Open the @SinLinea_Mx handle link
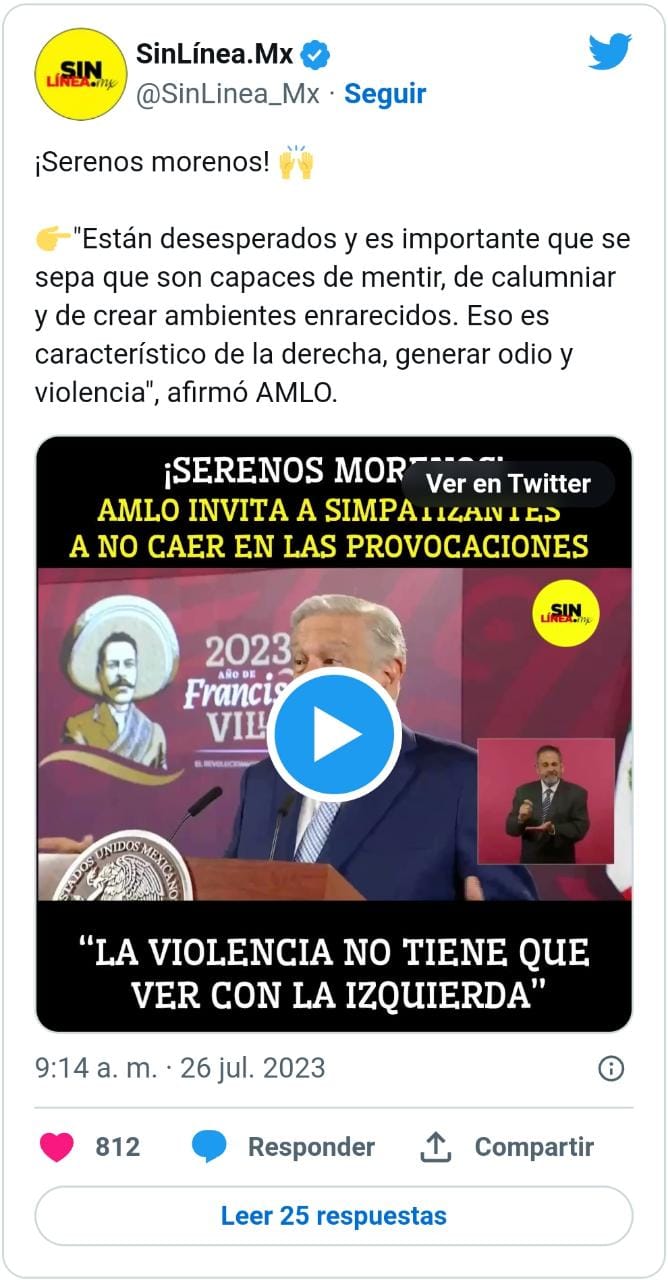 227,94
